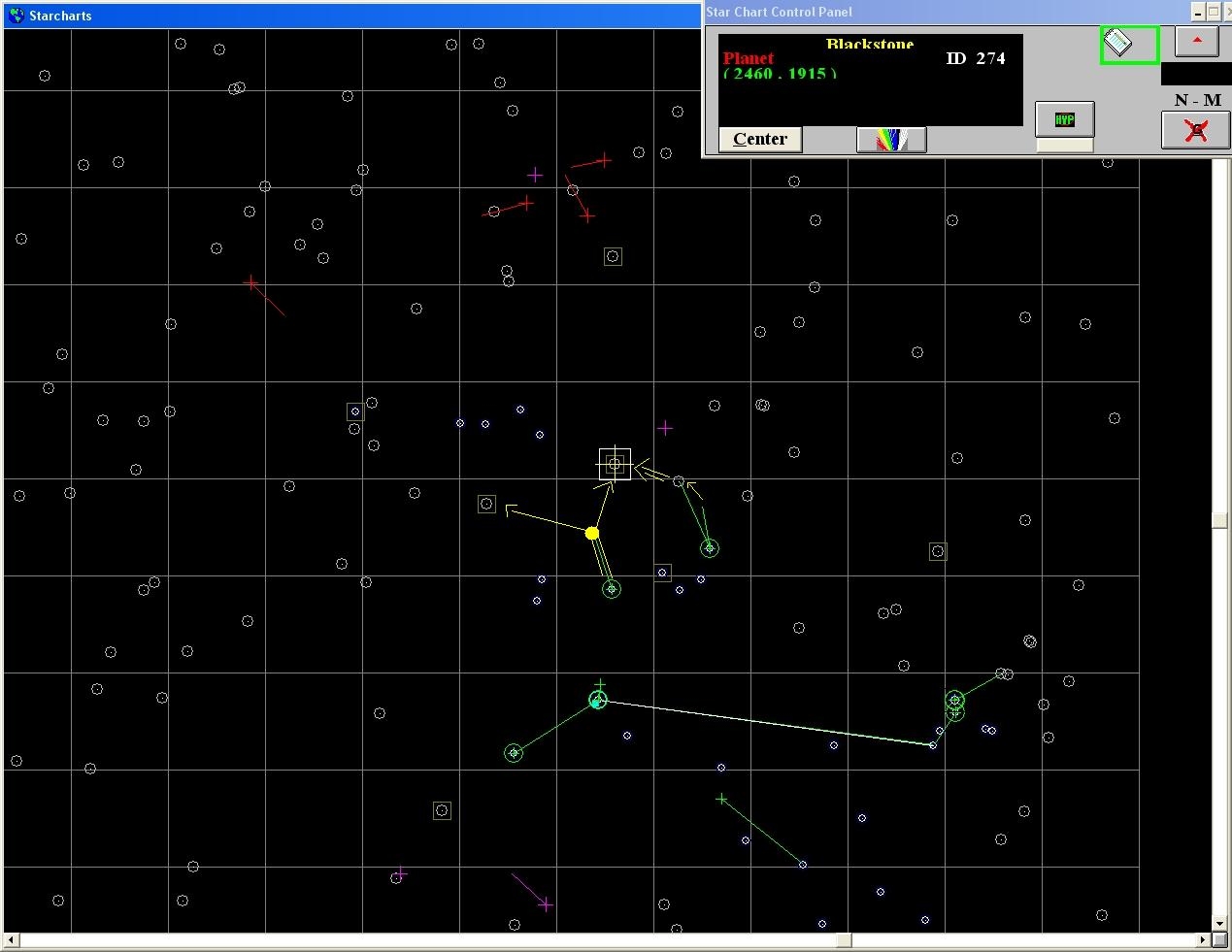Image resolution: width=1232 pixels, height=952 pixels.
Task: Click the Starcharts globe title icon
Action: [x=16, y=16]
